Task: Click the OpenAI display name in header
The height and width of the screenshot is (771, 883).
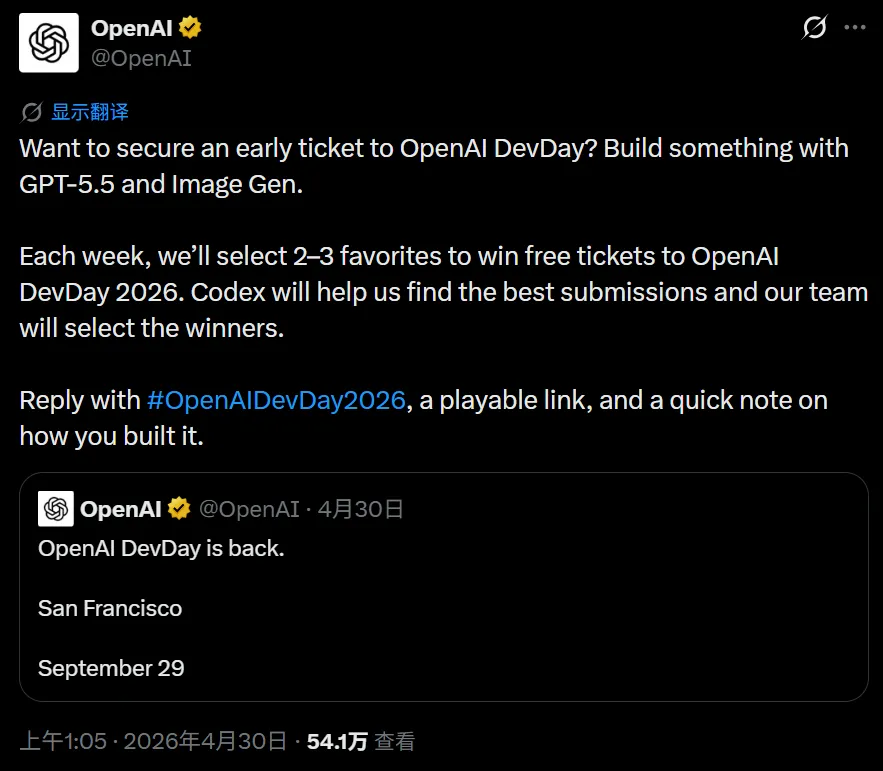Action: point(132,28)
